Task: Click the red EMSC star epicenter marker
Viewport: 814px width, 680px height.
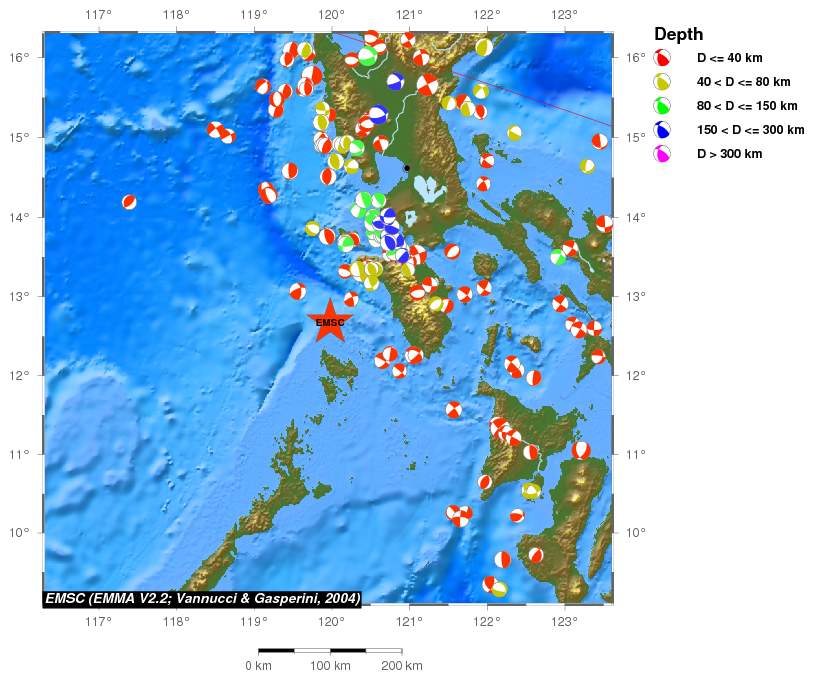Action: (x=329, y=321)
